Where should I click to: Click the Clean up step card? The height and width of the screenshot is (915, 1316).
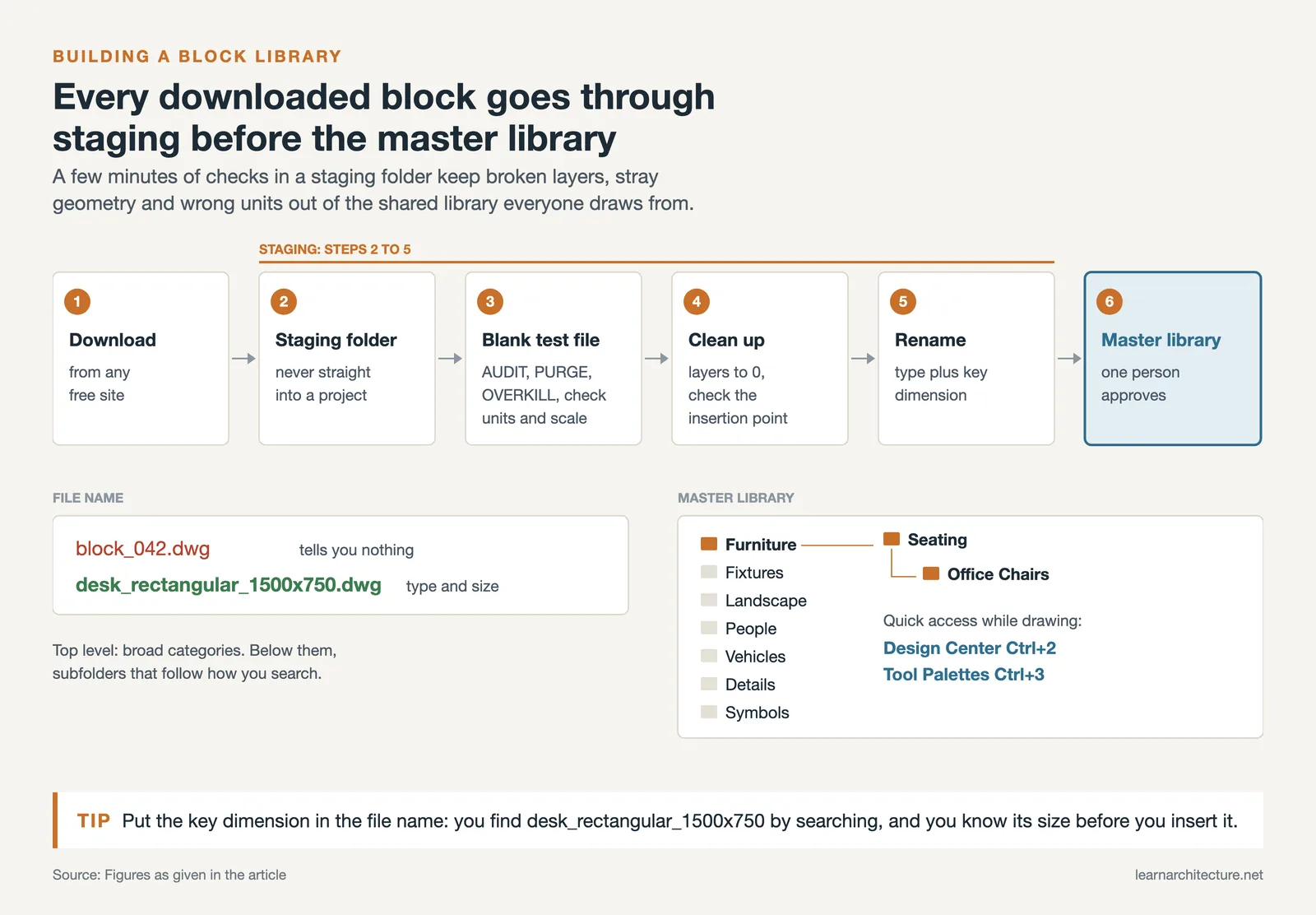click(x=760, y=359)
